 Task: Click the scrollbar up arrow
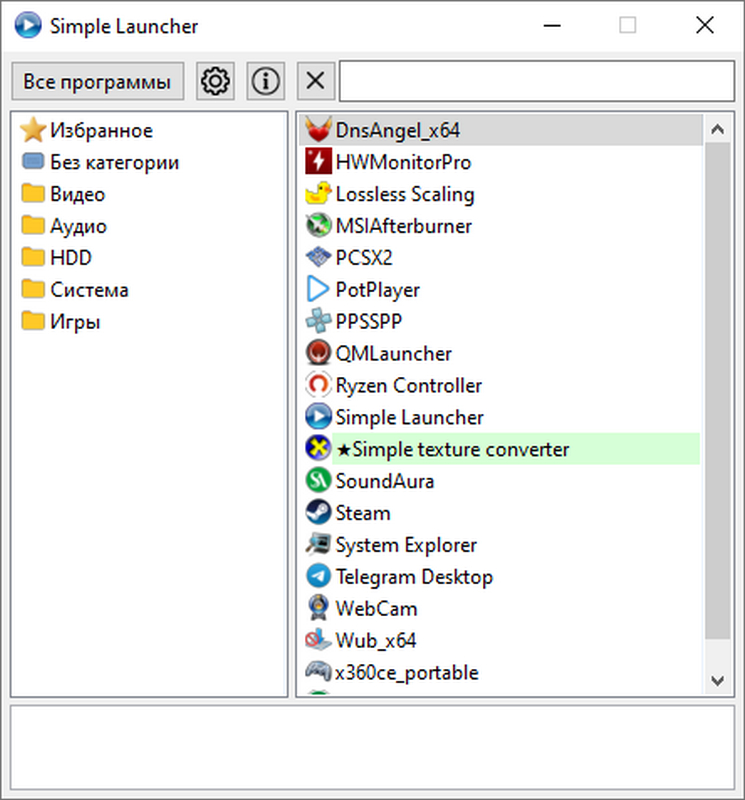click(717, 129)
